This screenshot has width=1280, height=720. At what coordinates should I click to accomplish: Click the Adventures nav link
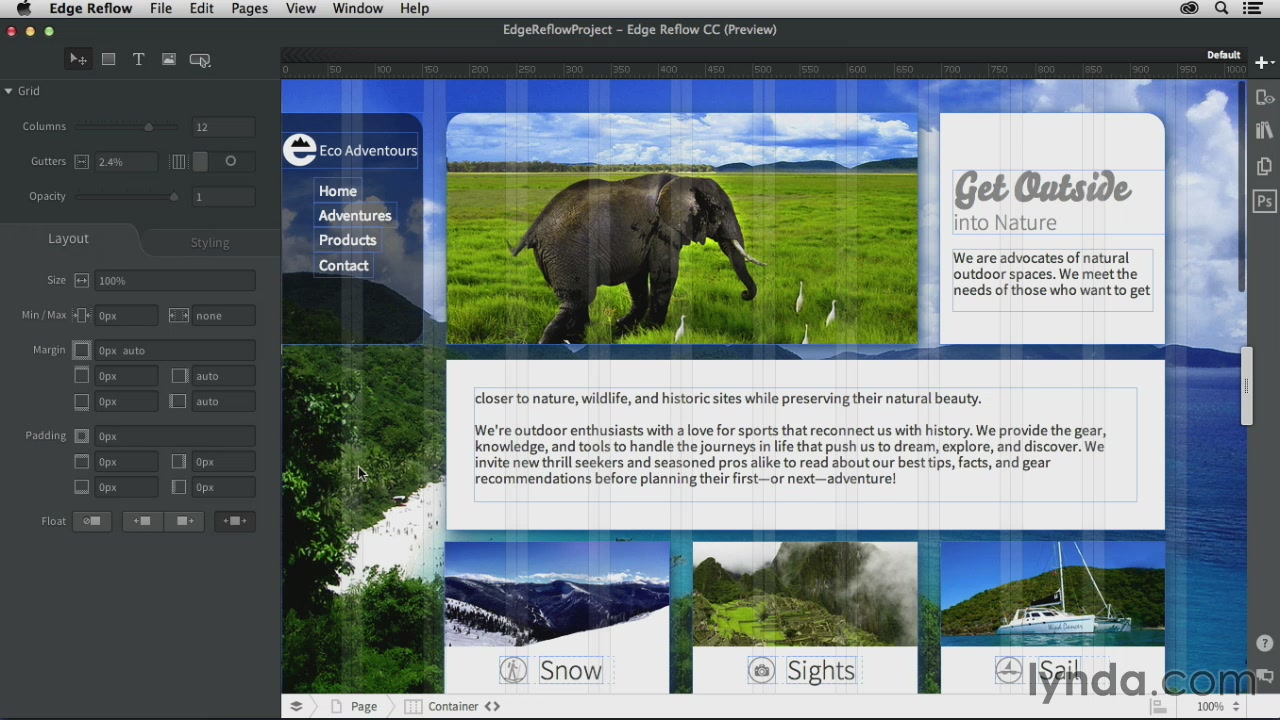(355, 216)
